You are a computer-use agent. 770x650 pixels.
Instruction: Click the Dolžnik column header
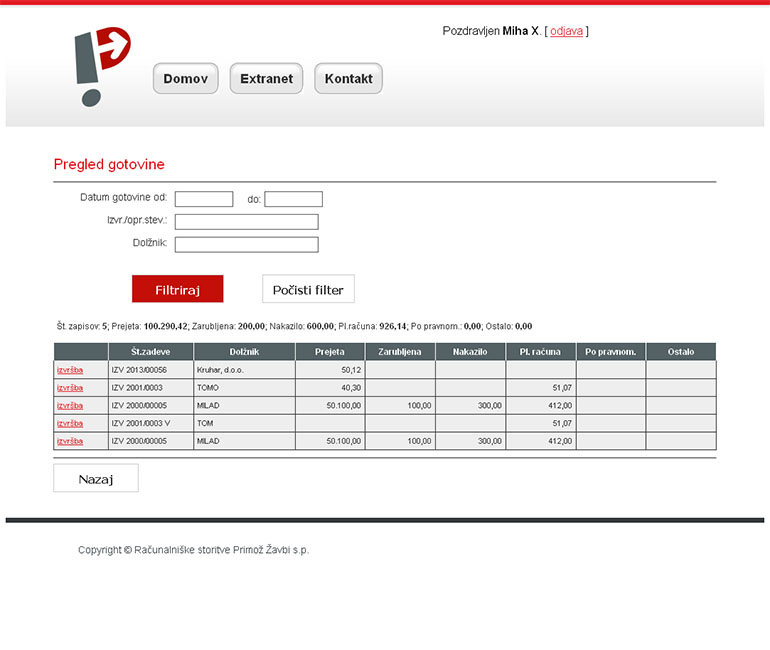245,352
